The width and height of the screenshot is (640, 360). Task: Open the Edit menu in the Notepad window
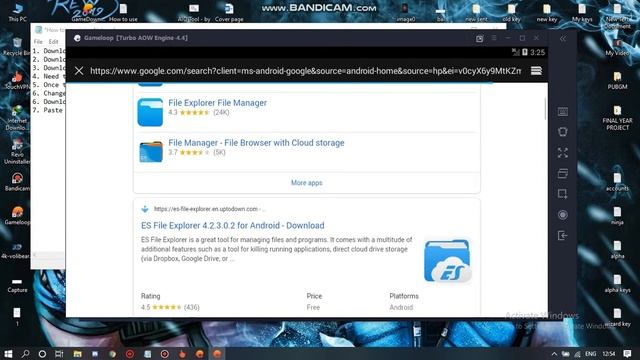pos(53,42)
